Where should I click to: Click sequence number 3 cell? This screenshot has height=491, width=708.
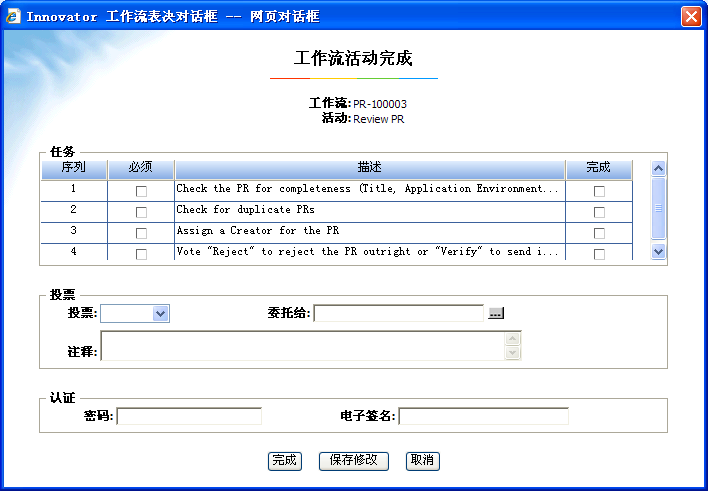(x=74, y=231)
